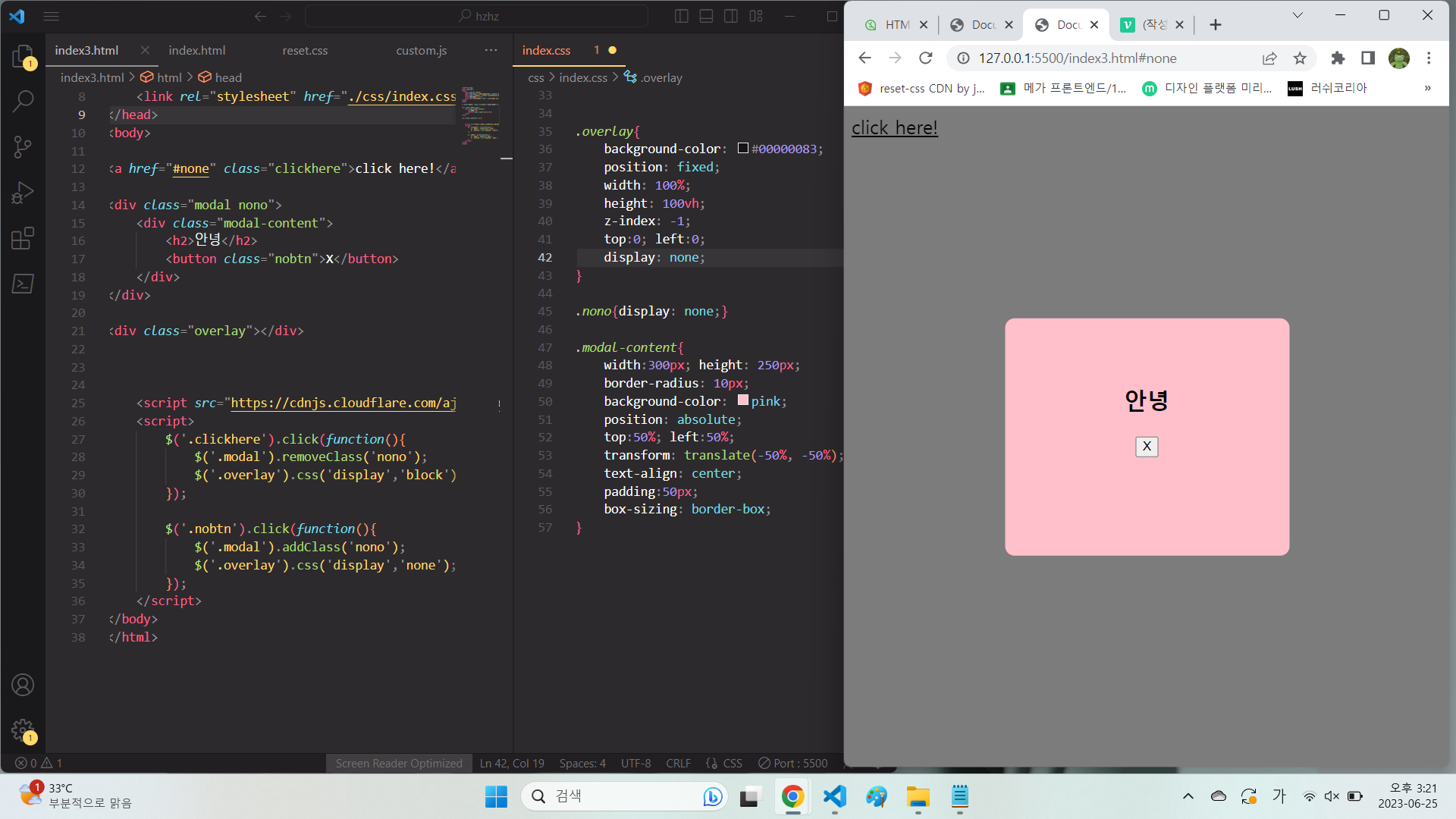Screen dimensions: 1456x819
Task: Open the Manage gear menu
Action: pos(23,730)
